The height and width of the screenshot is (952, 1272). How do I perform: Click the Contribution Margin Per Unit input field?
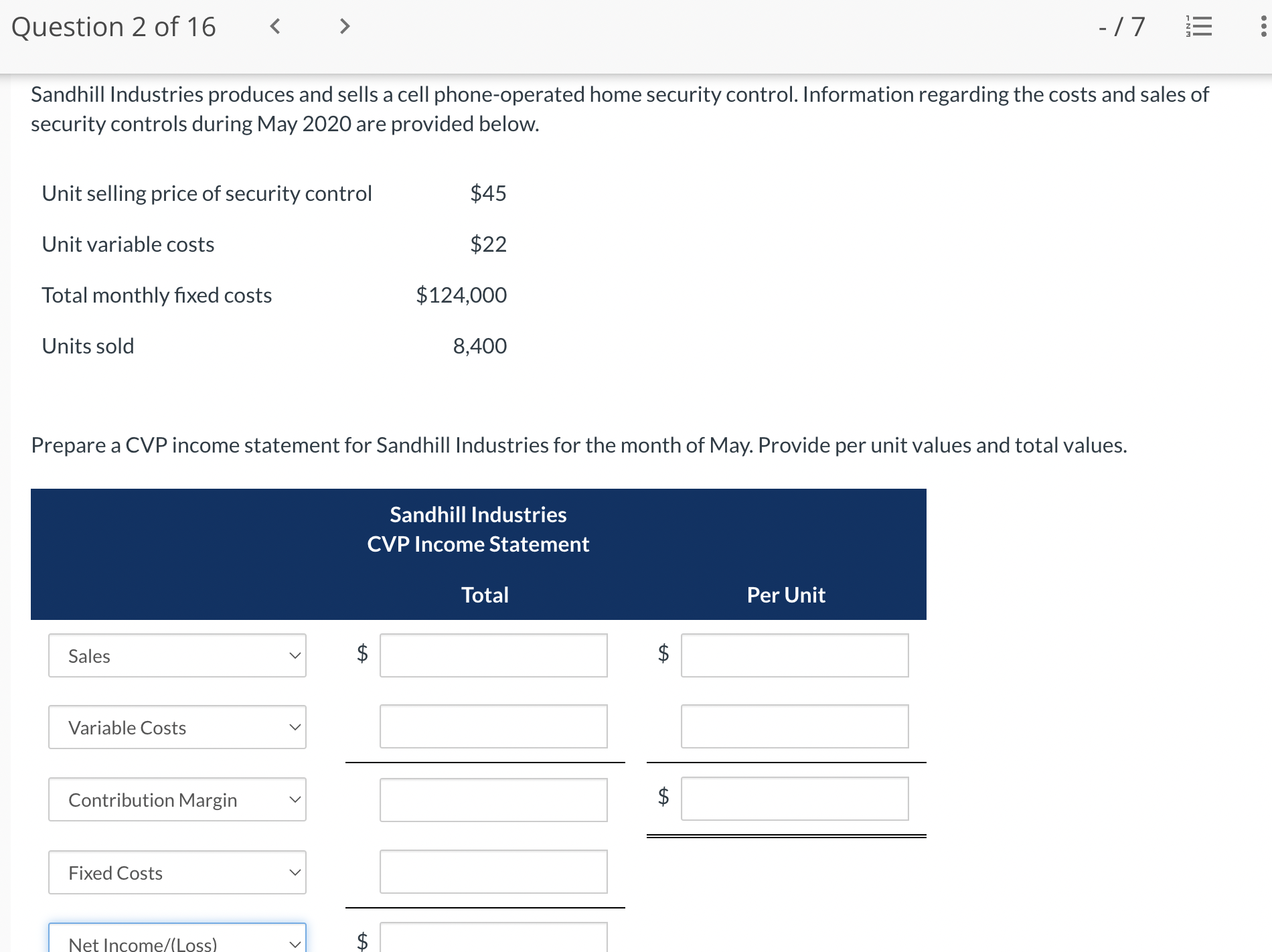coord(795,799)
